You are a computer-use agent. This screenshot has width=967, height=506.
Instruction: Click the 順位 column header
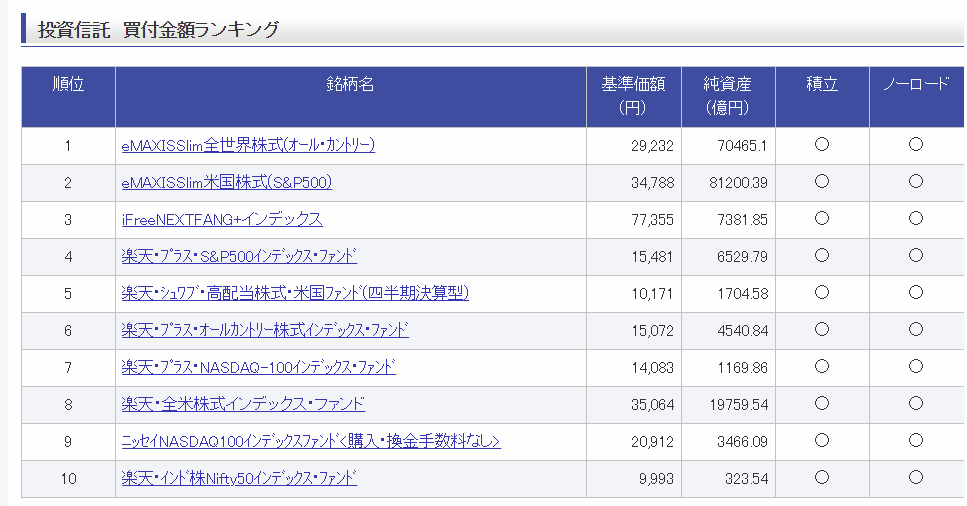pyautogui.click(x=68, y=85)
